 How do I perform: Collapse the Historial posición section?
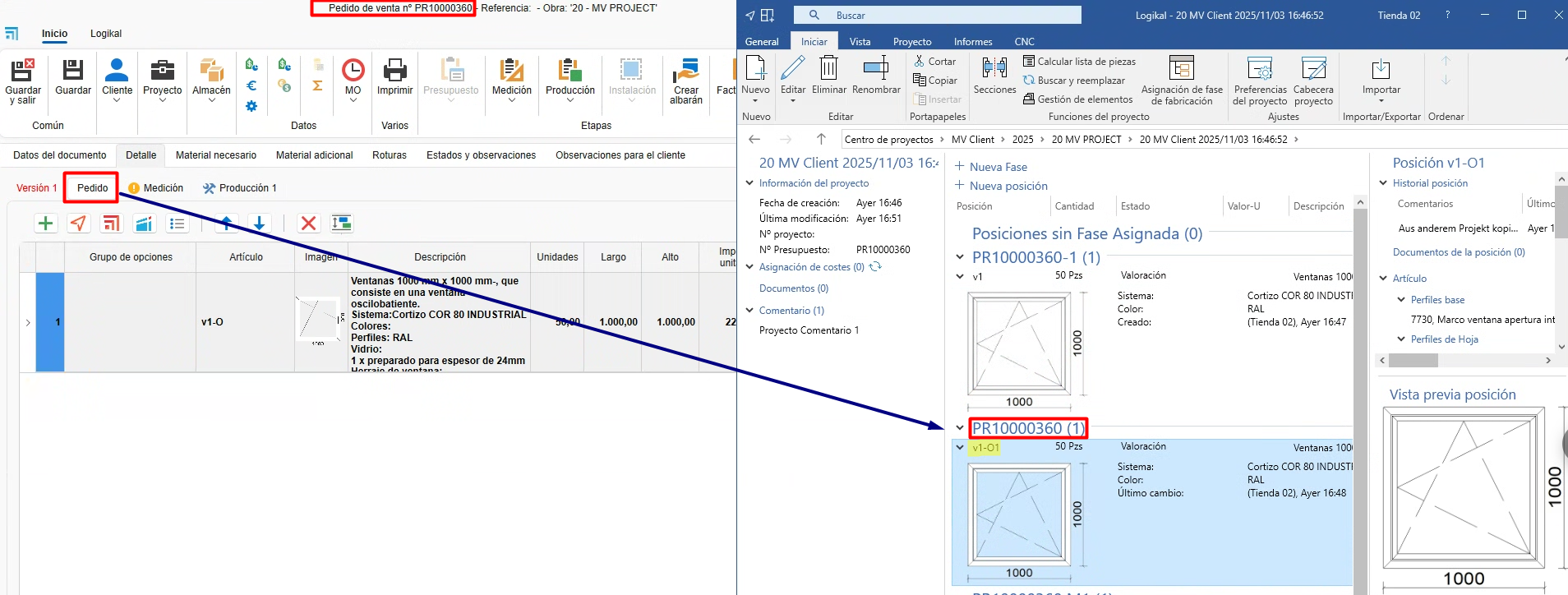[1383, 183]
